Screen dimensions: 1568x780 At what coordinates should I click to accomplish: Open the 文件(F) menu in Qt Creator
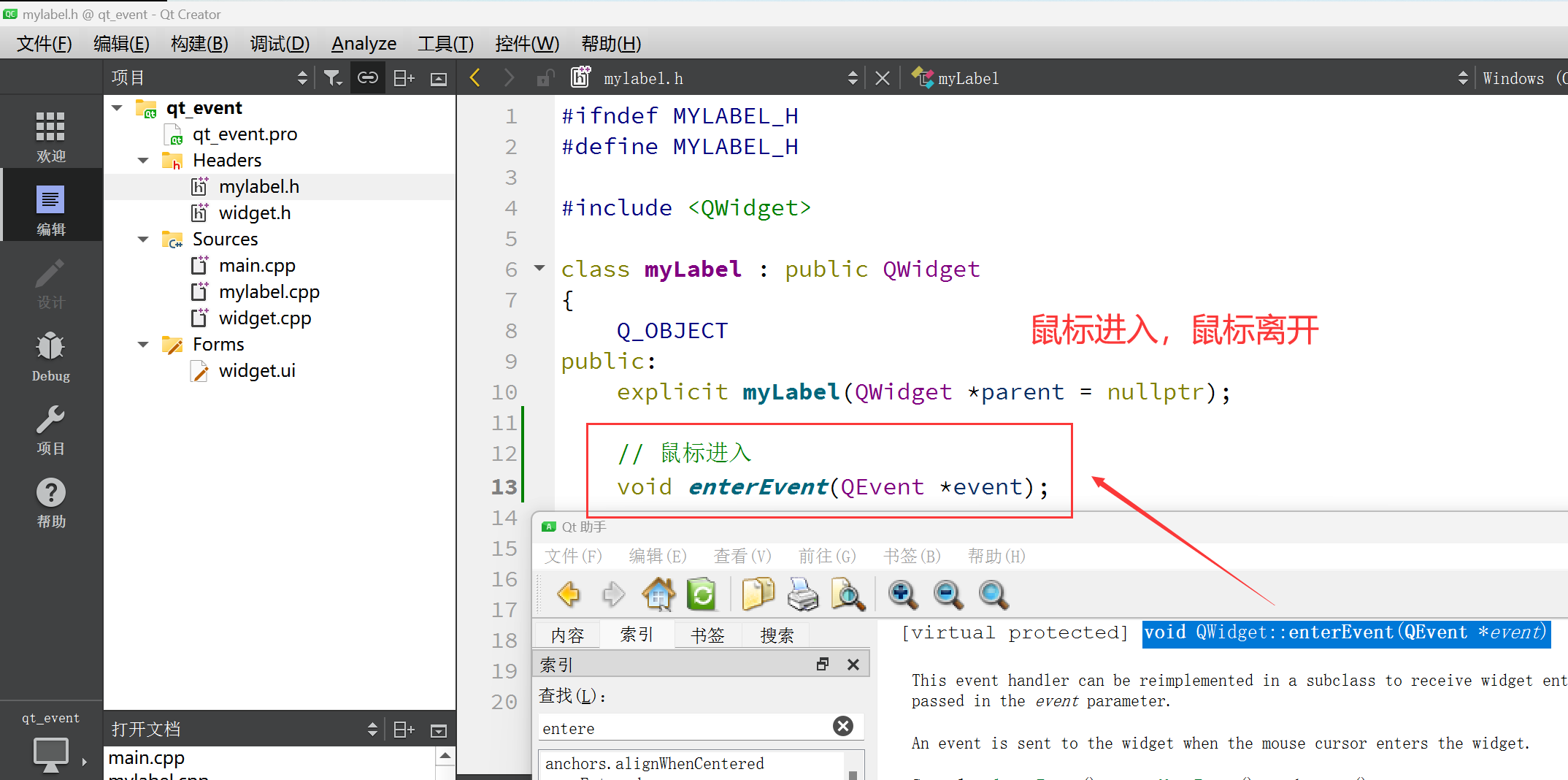pyautogui.click(x=44, y=44)
